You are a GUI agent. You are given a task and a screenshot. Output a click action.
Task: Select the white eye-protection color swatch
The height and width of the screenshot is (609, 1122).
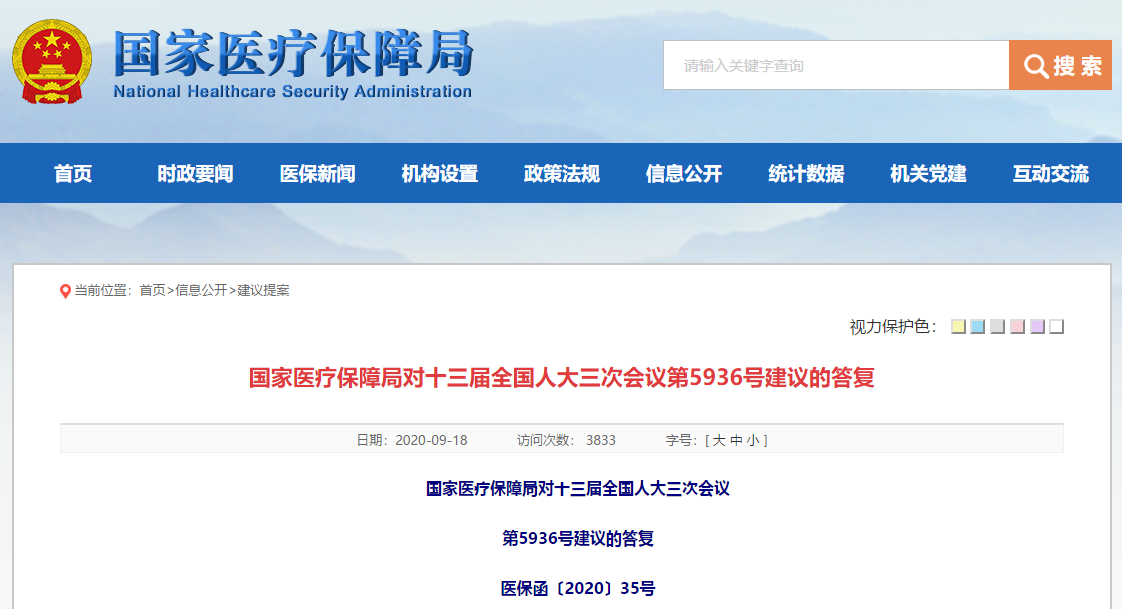(x=1057, y=327)
